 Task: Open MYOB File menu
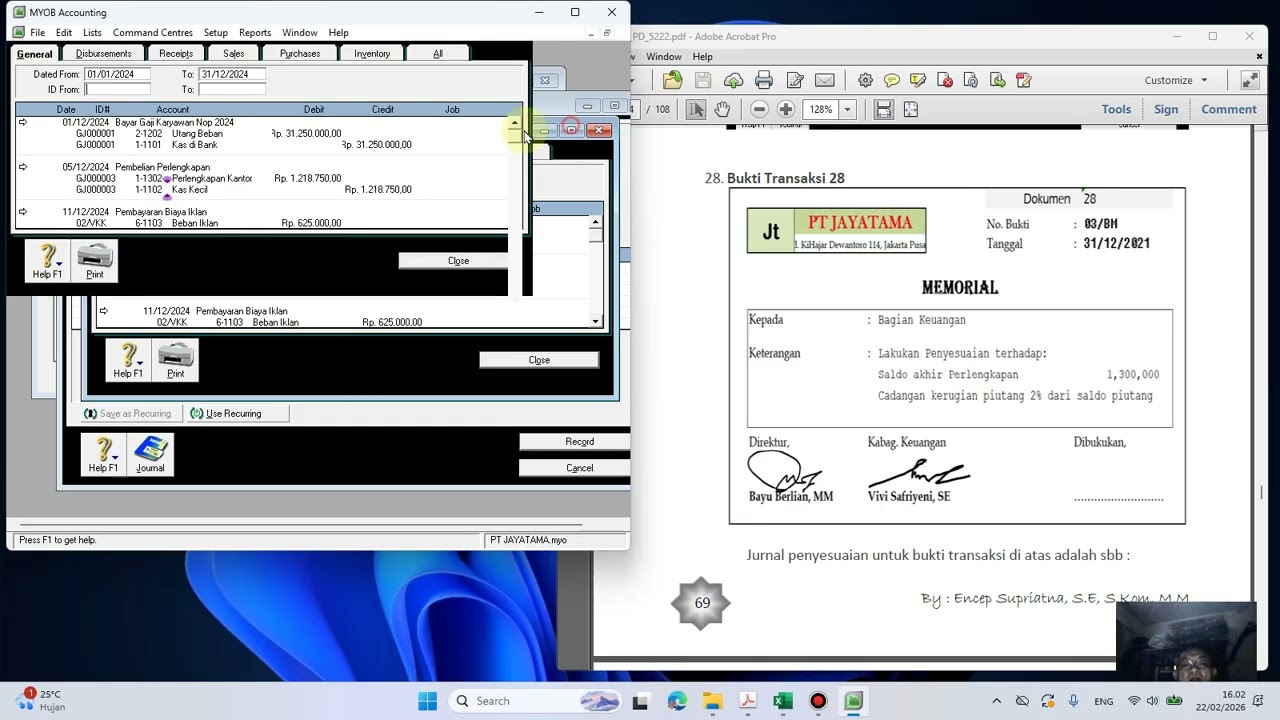pos(37,33)
